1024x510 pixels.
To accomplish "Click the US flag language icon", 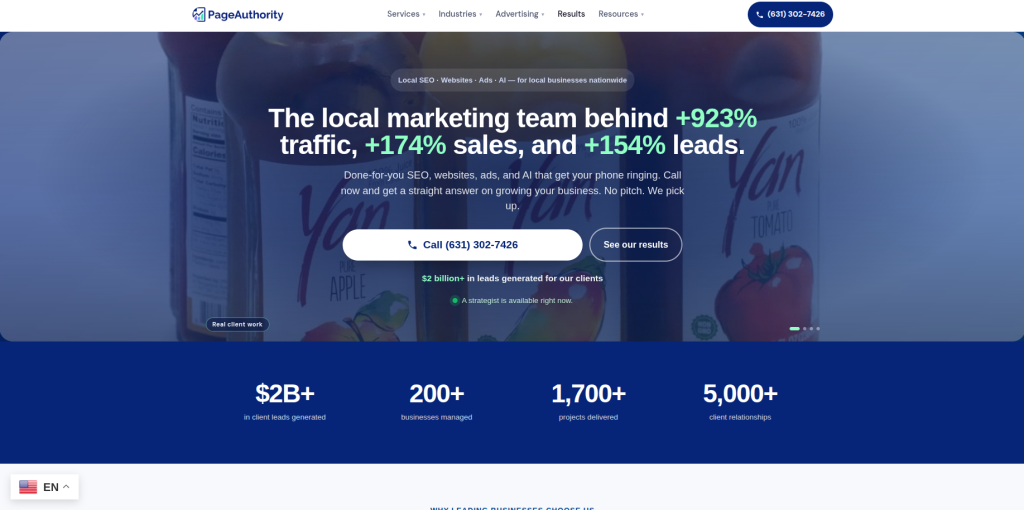I will (x=28, y=486).
